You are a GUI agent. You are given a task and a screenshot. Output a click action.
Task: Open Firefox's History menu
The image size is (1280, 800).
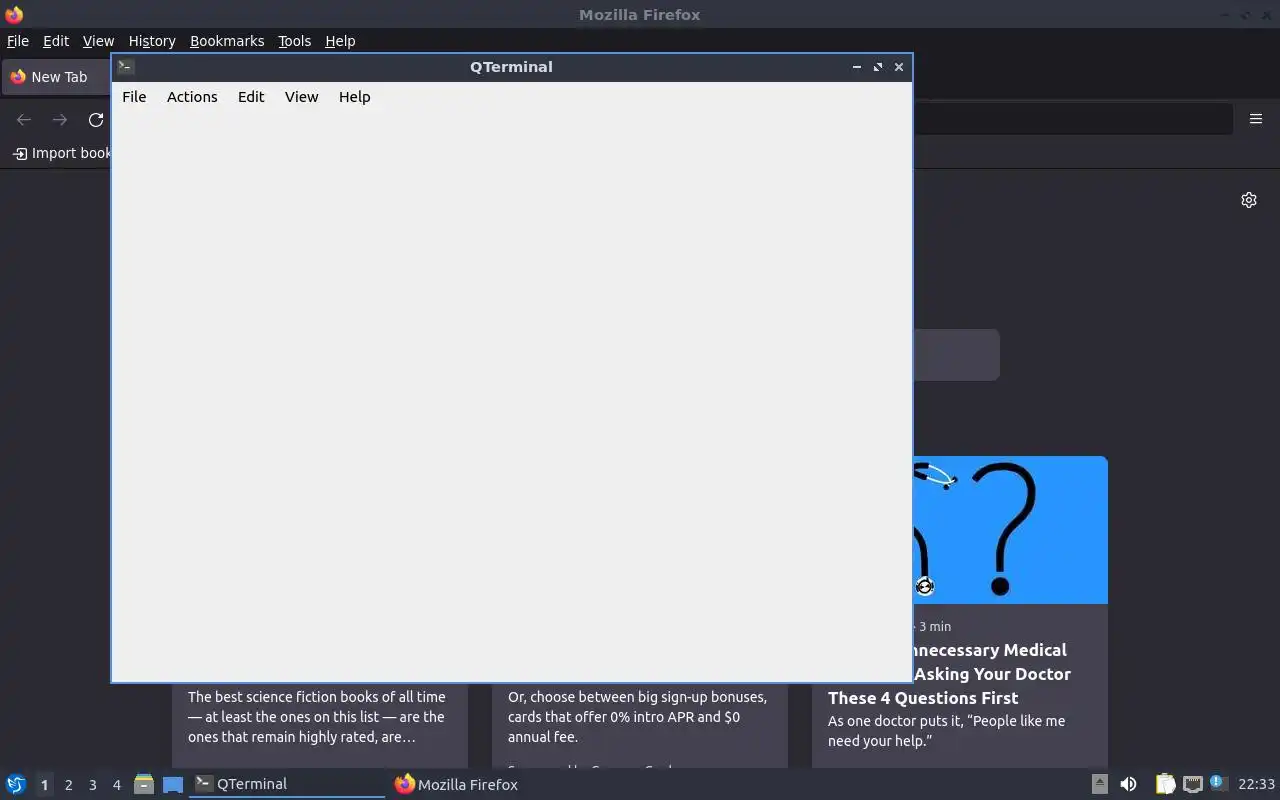point(152,41)
